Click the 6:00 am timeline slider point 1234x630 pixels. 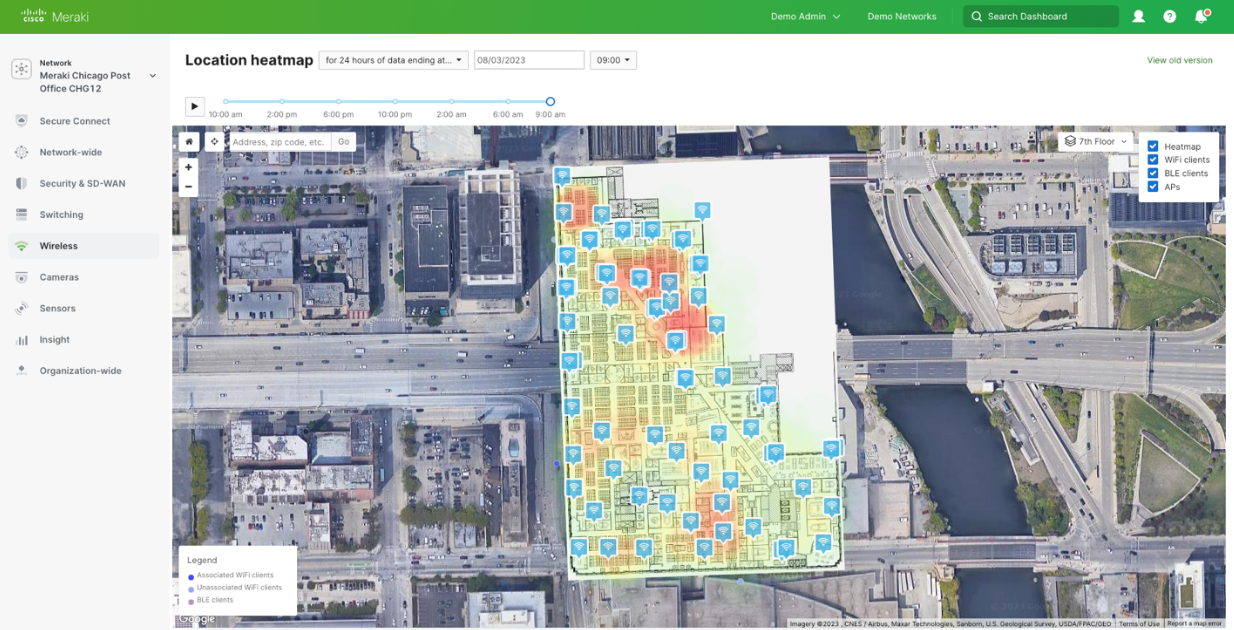point(508,101)
